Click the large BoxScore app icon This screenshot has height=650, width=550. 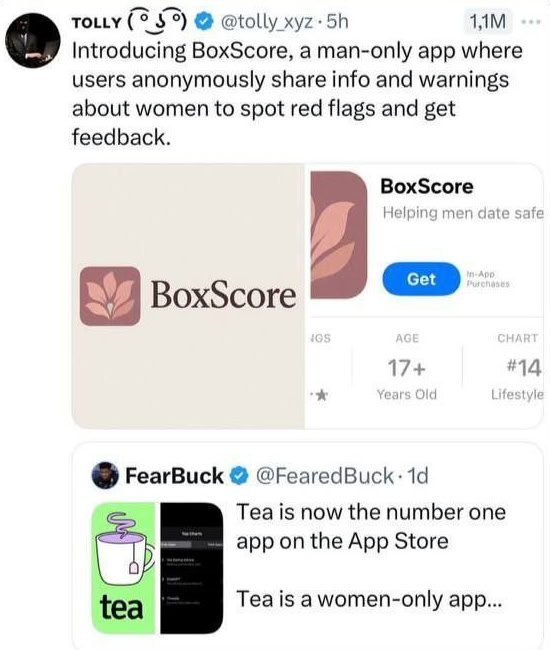[339, 235]
